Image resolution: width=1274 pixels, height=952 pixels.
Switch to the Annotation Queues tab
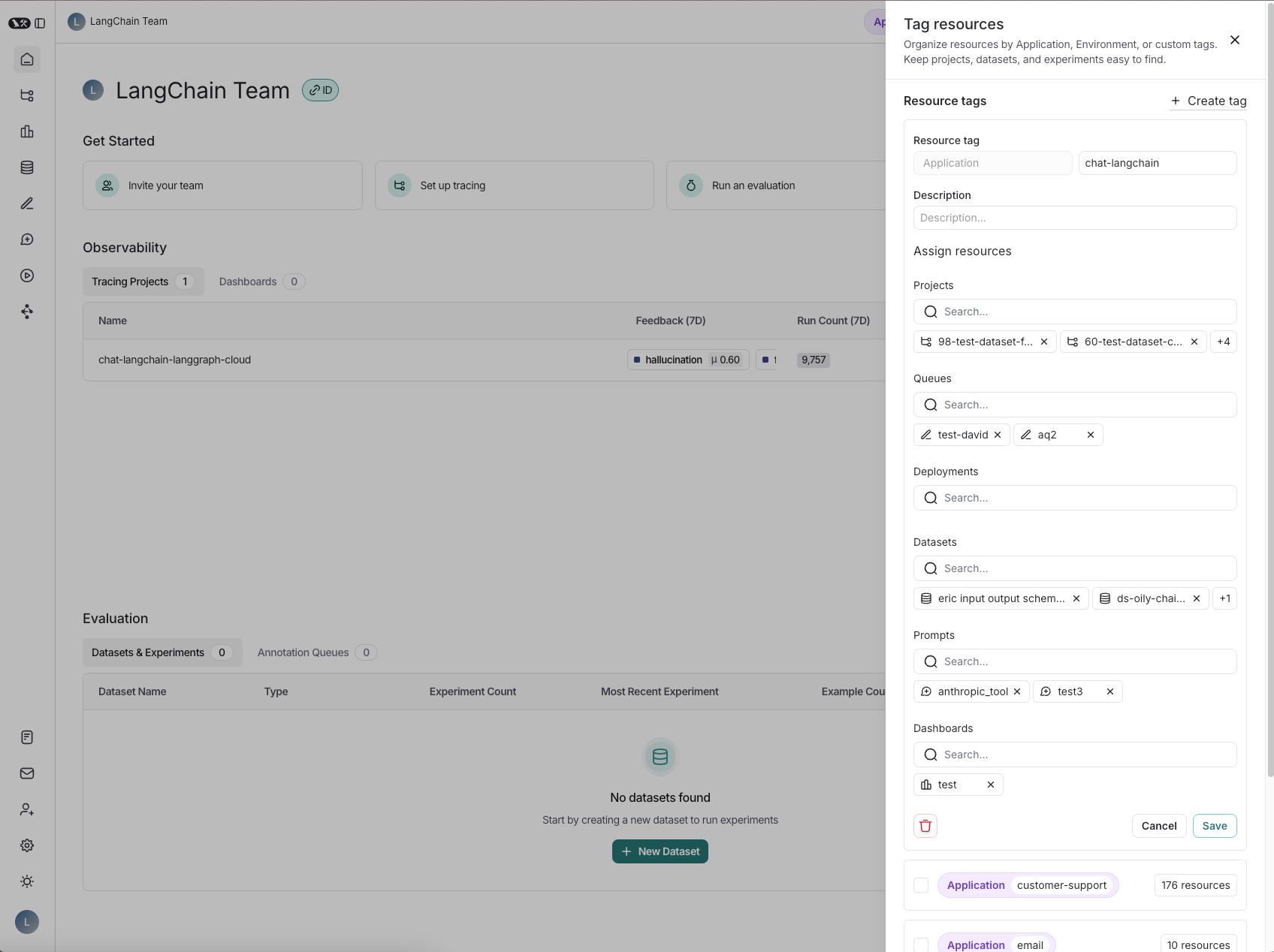click(x=317, y=652)
